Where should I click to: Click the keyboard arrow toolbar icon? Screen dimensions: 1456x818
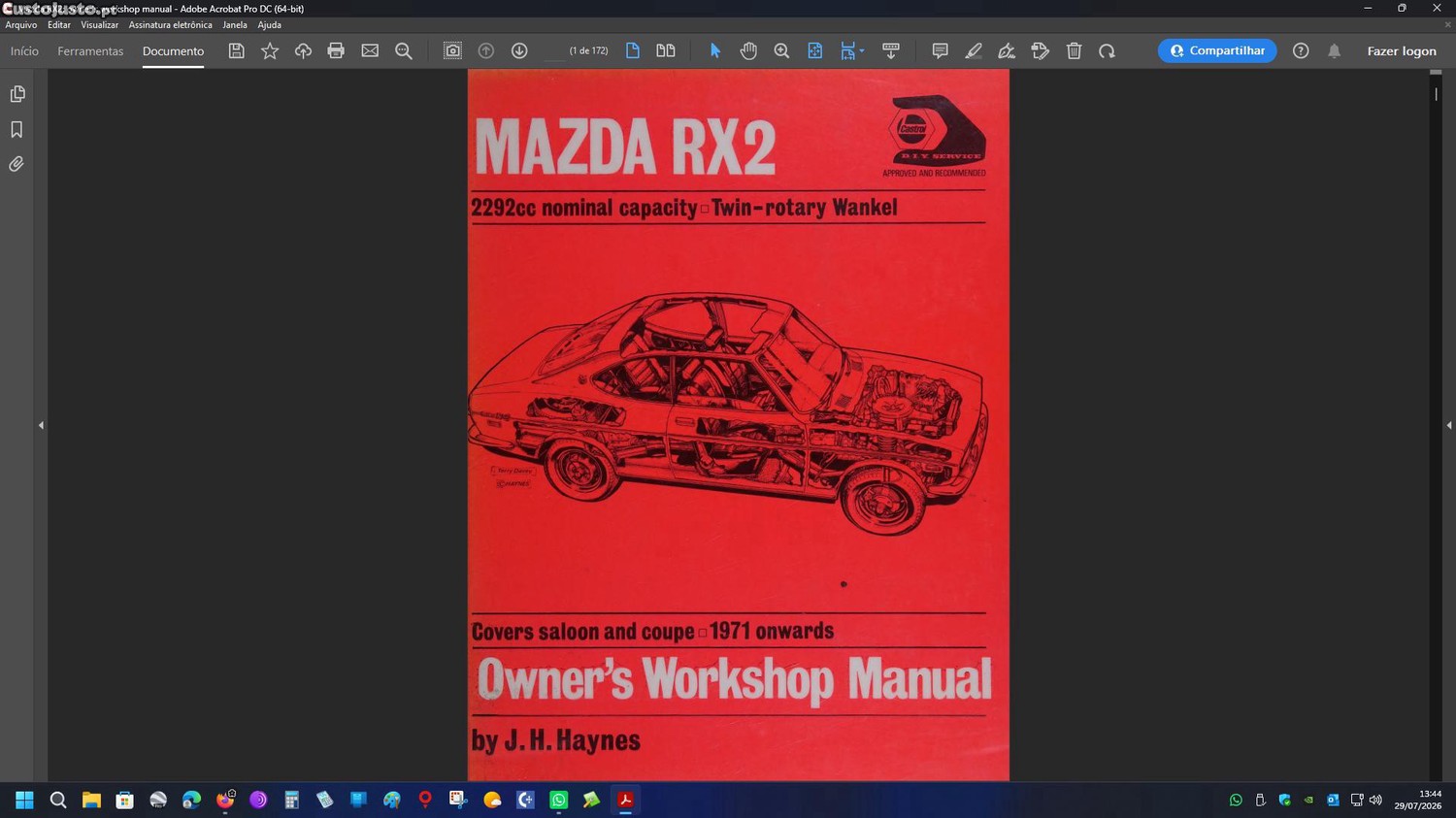891,50
